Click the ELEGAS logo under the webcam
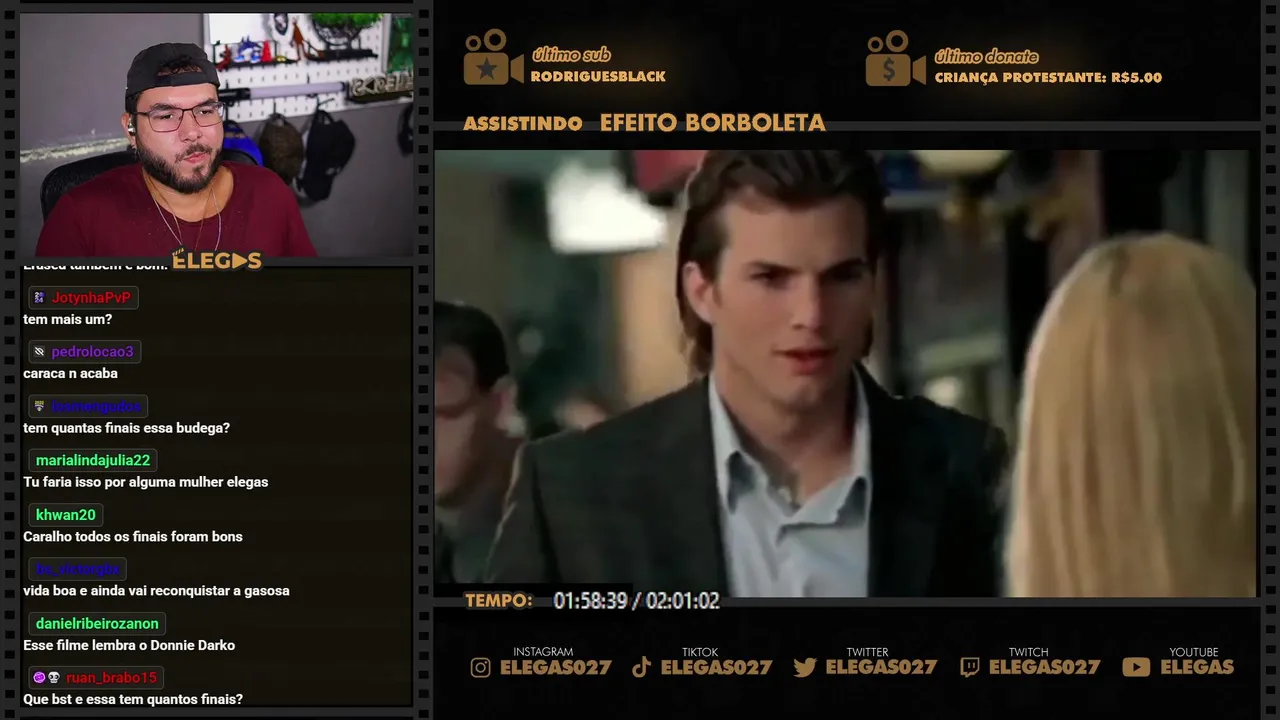 coord(217,261)
